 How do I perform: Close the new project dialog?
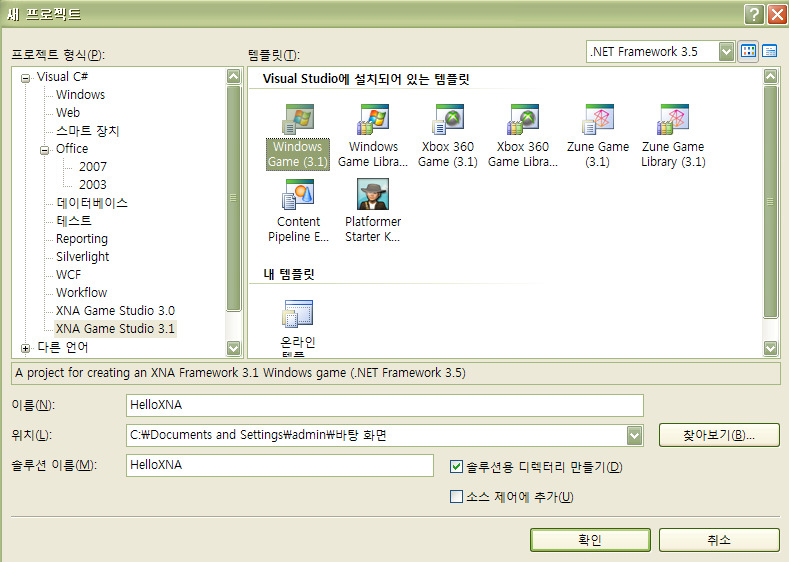[x=777, y=15]
